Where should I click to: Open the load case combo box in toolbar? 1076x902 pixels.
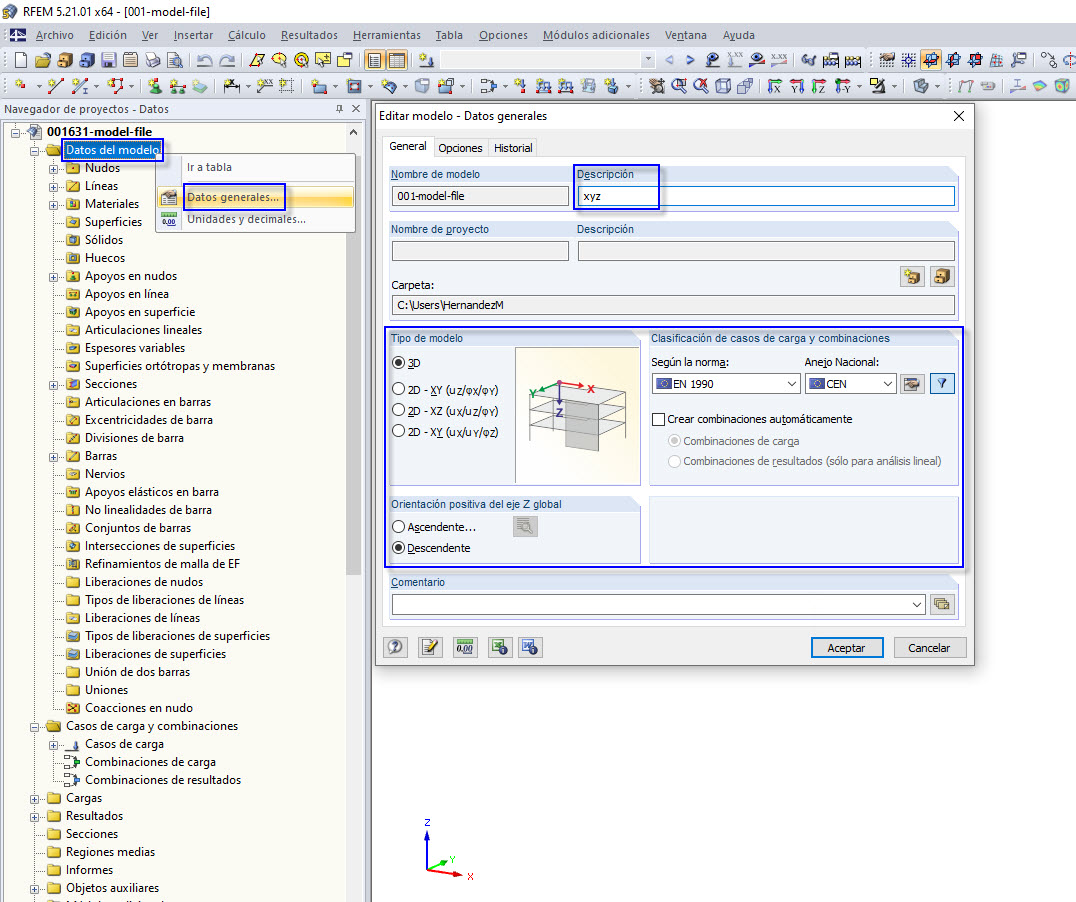click(x=546, y=60)
